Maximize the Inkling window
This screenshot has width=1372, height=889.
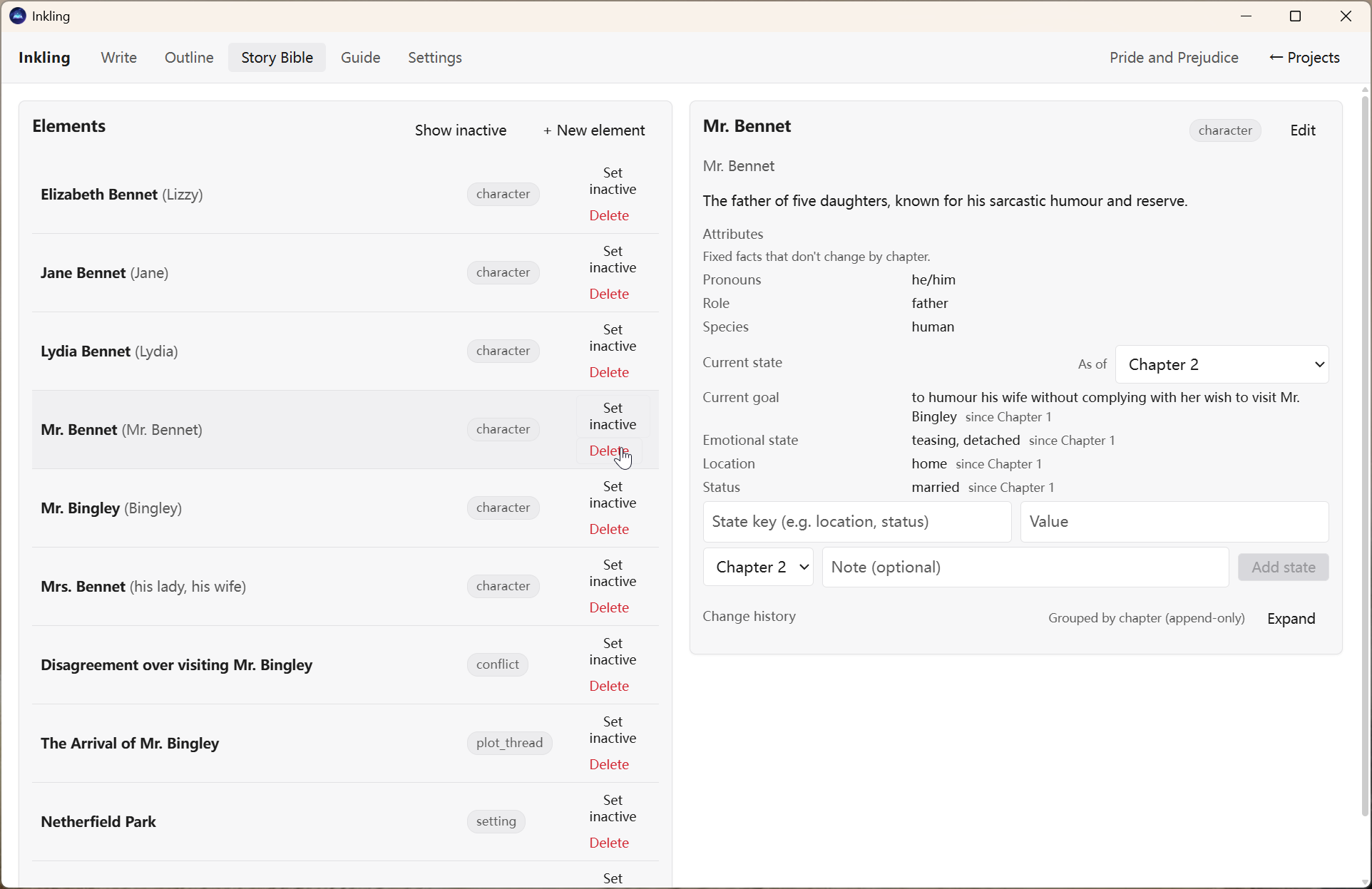pyautogui.click(x=1296, y=16)
